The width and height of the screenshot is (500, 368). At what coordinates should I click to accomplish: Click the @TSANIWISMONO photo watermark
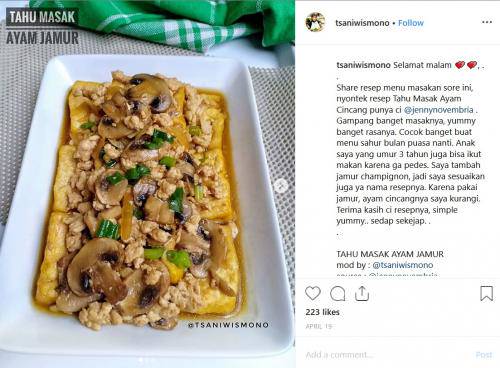click(228, 325)
